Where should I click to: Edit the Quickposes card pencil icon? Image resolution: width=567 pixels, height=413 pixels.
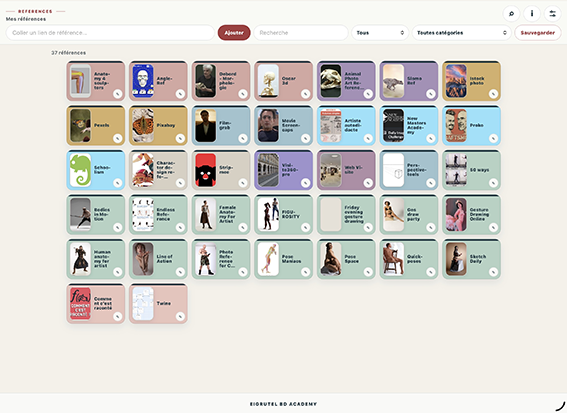pyautogui.click(x=431, y=272)
